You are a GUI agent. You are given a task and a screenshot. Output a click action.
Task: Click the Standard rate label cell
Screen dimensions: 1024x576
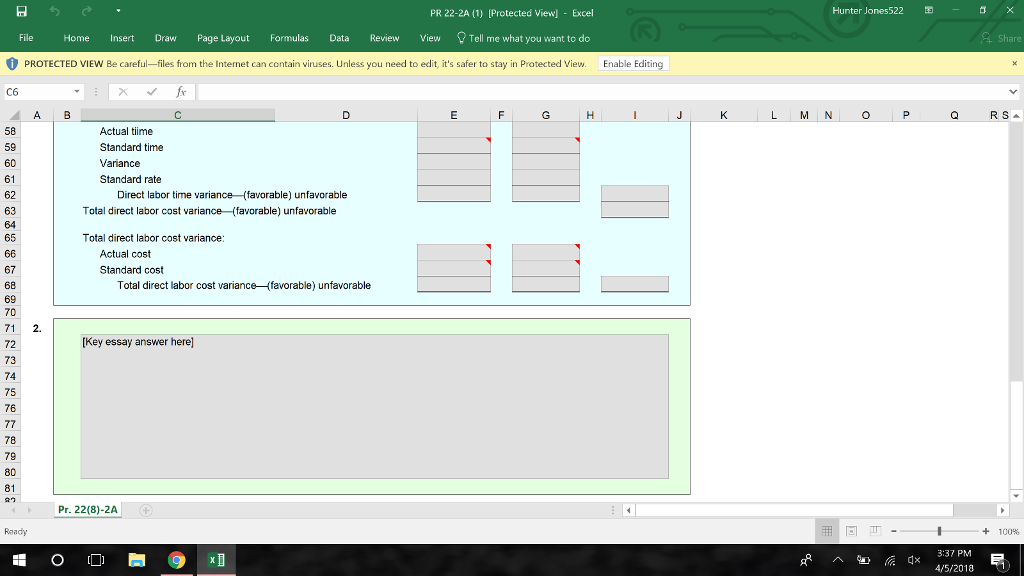pyautogui.click(x=131, y=179)
